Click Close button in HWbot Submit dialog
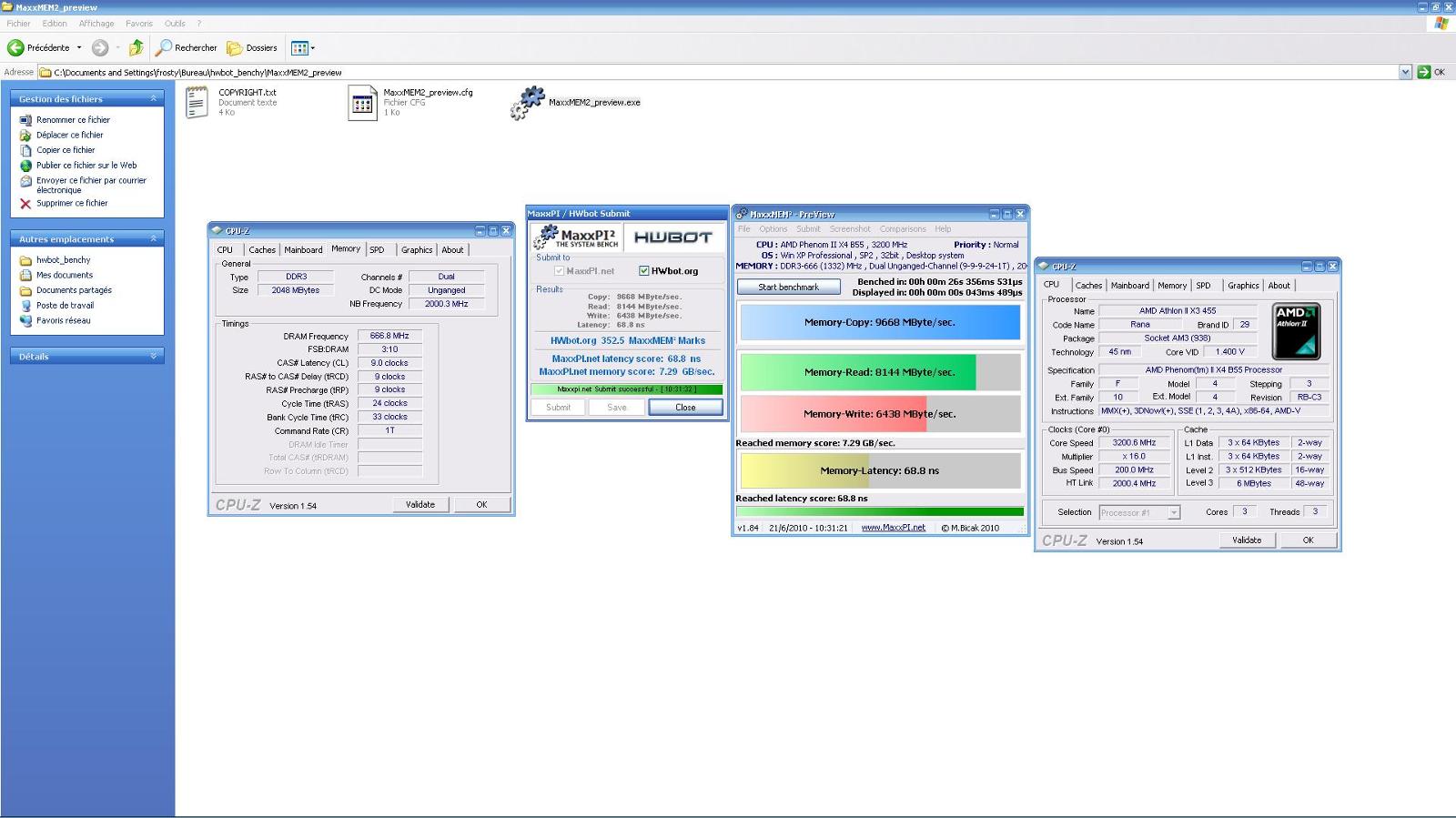Viewport: 1456px width, 818px height. [685, 408]
